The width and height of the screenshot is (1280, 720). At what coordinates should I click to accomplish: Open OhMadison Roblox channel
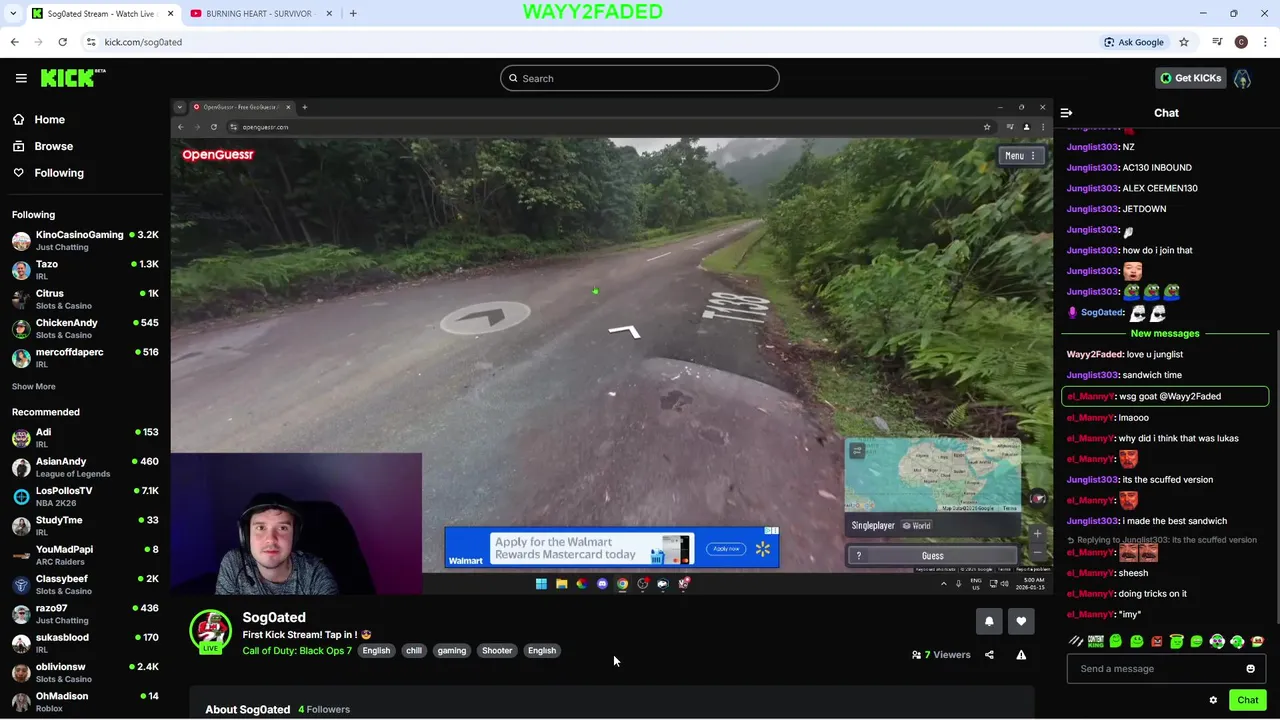(85, 701)
